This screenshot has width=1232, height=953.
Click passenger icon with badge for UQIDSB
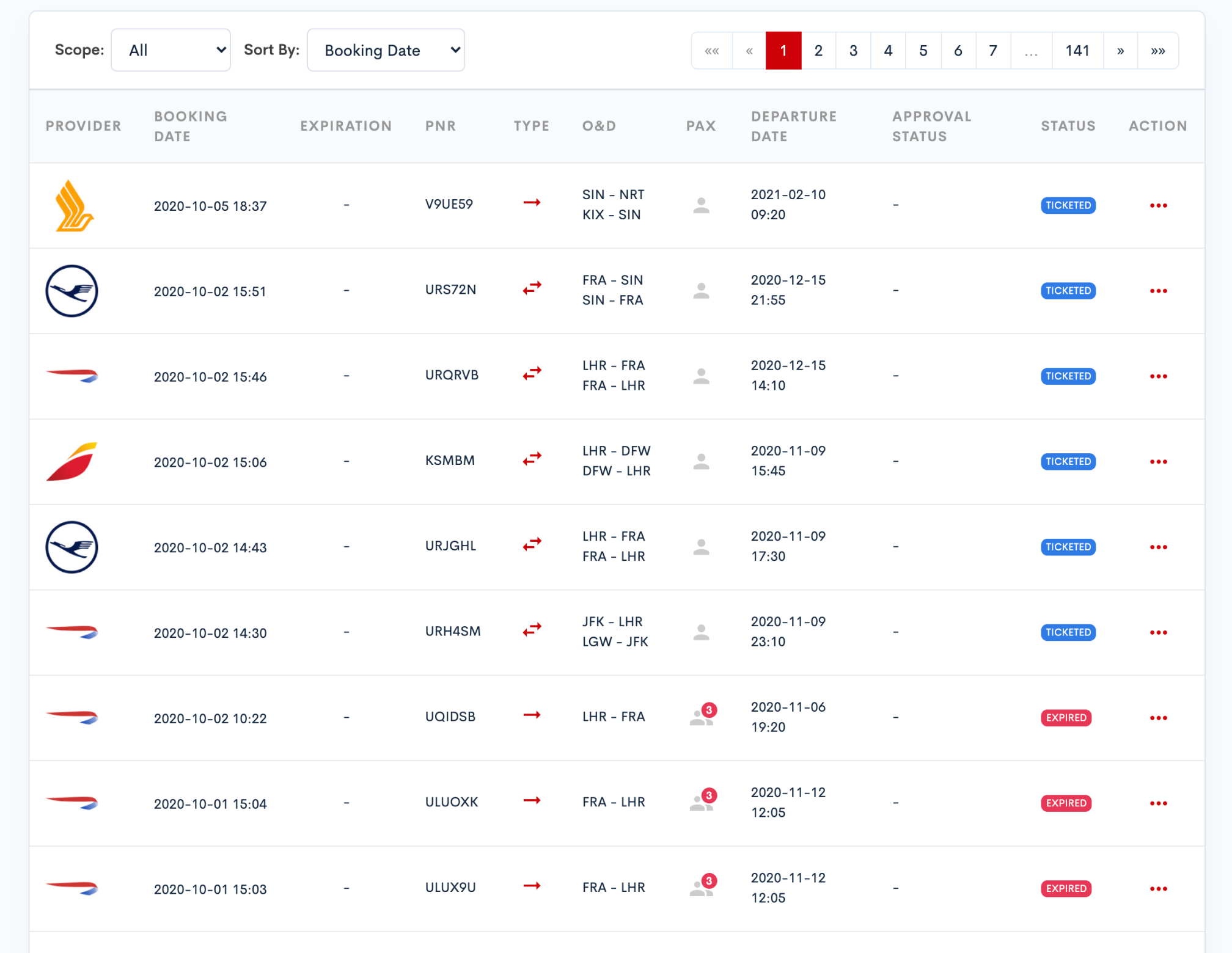[x=702, y=715]
